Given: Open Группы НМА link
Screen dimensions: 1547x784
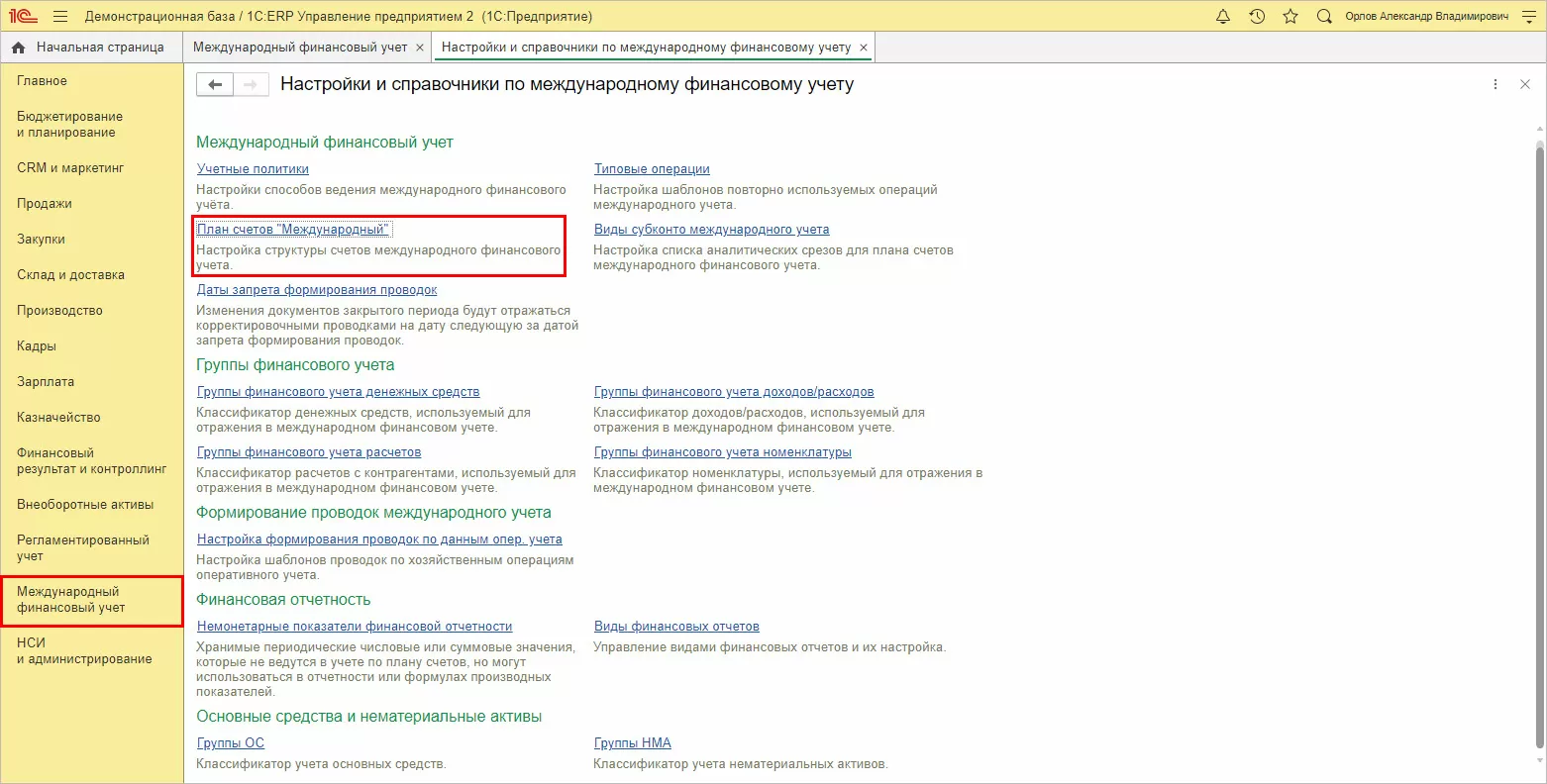Looking at the screenshot, I should 633,743.
